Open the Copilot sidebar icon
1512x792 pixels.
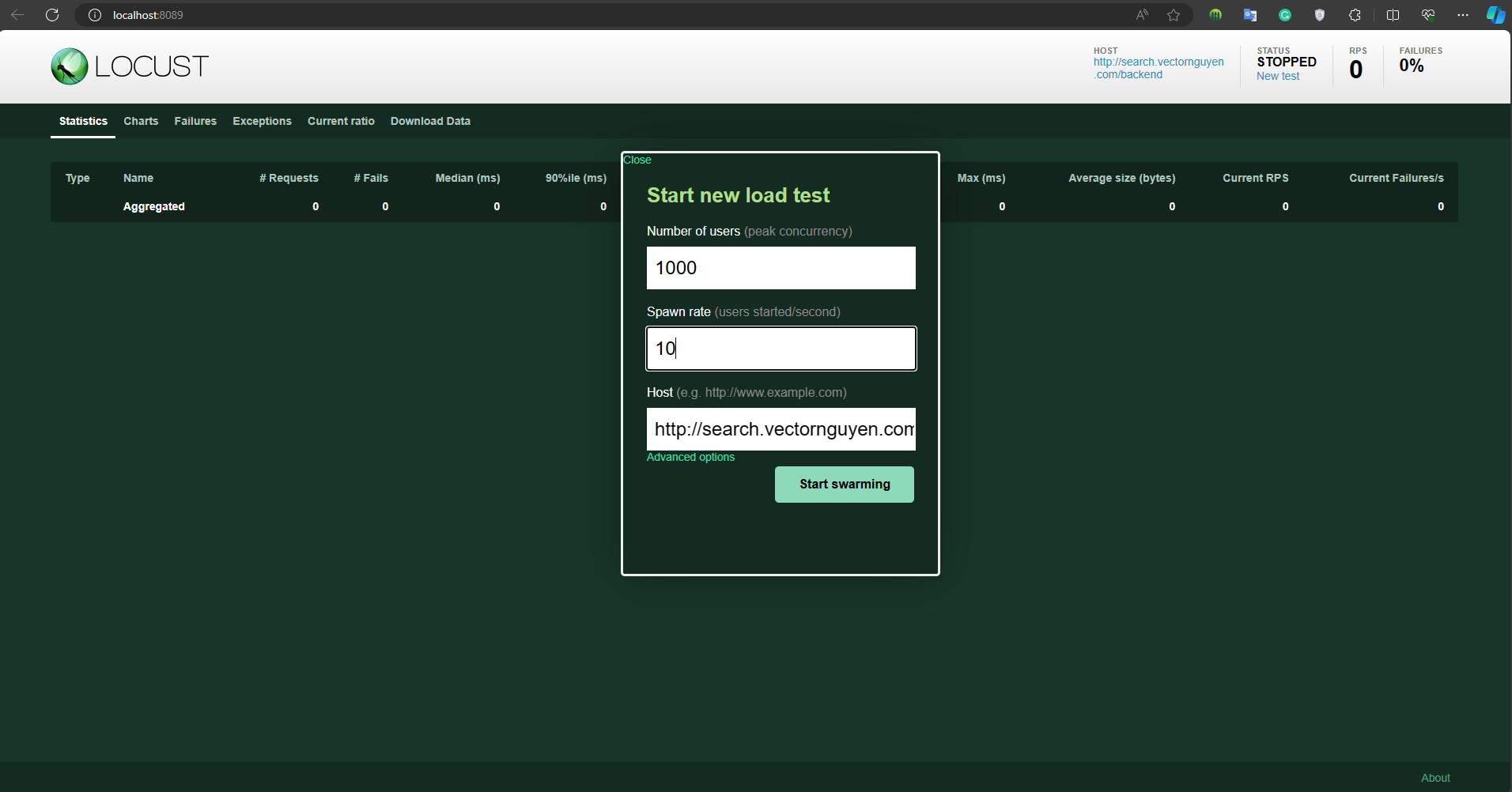pos(1495,15)
